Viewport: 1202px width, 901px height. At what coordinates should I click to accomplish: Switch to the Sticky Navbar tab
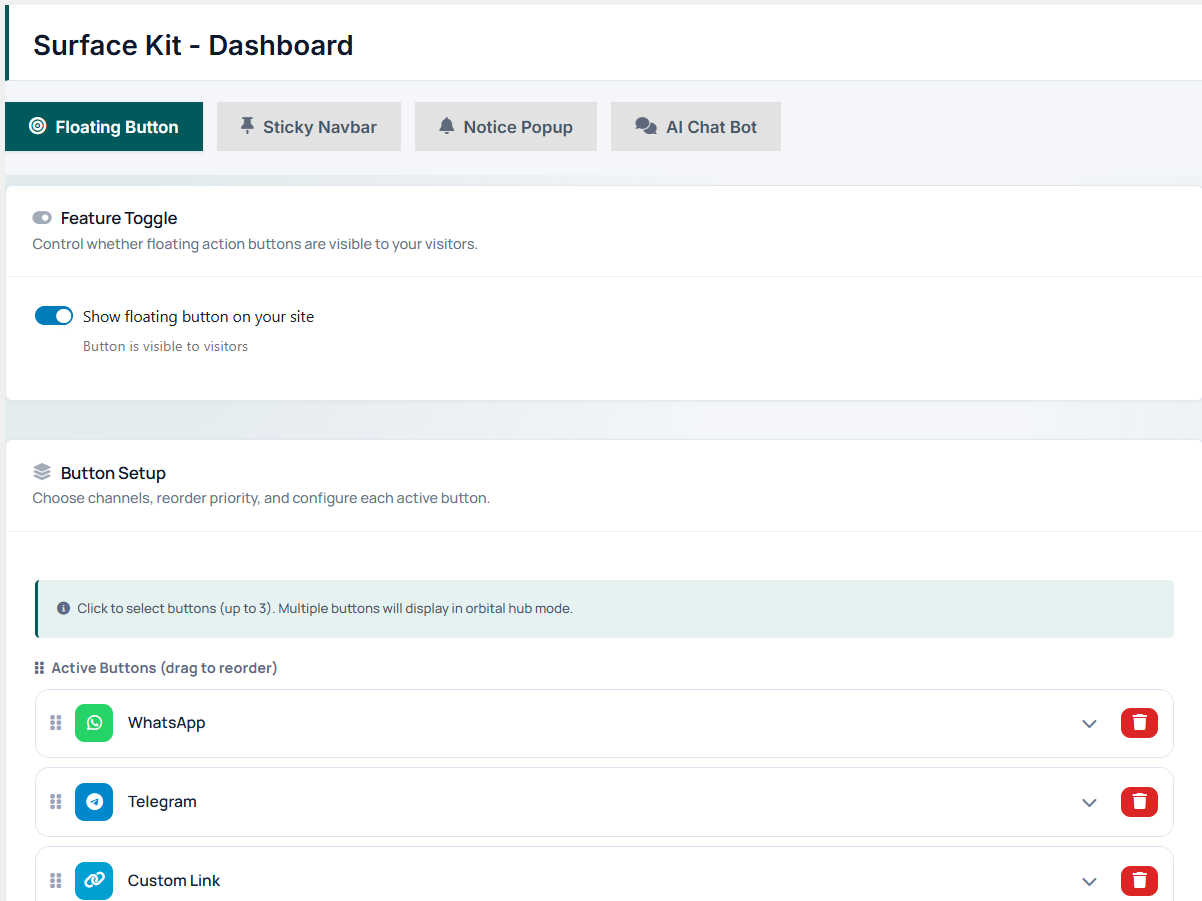click(x=308, y=127)
